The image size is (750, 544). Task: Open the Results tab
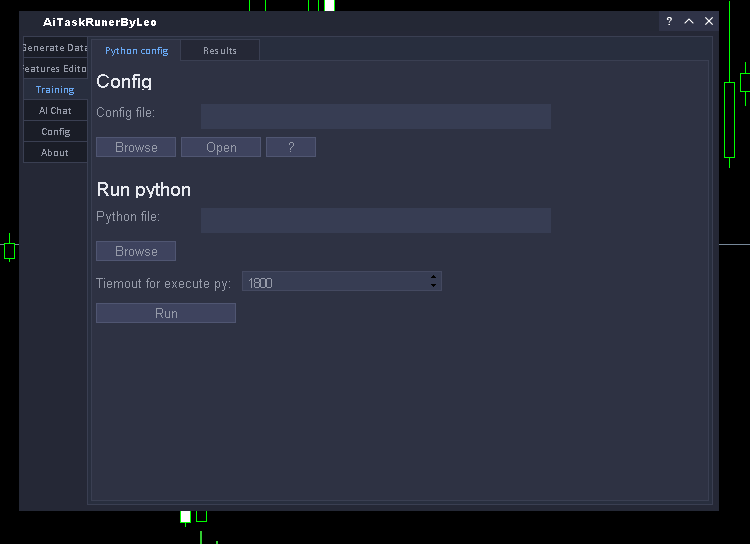coord(220,50)
